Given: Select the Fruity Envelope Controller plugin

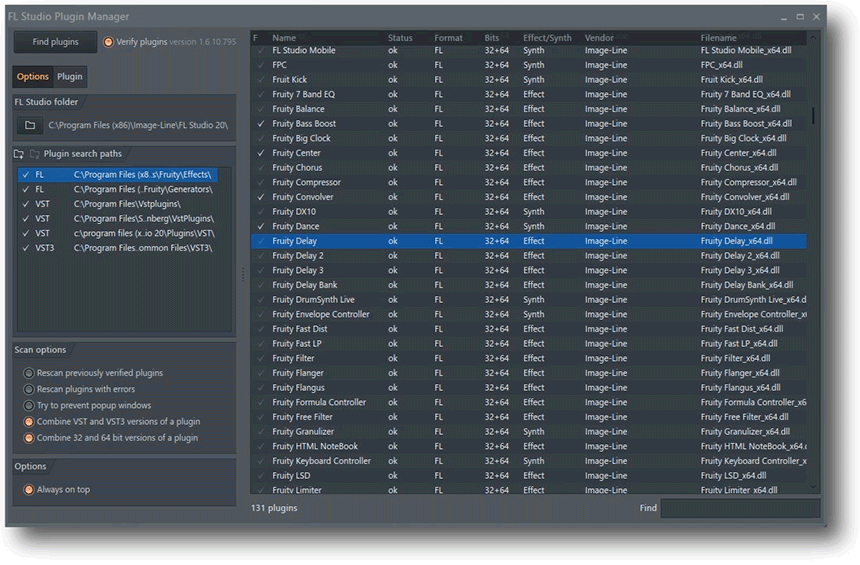Looking at the screenshot, I should [x=529, y=315].
